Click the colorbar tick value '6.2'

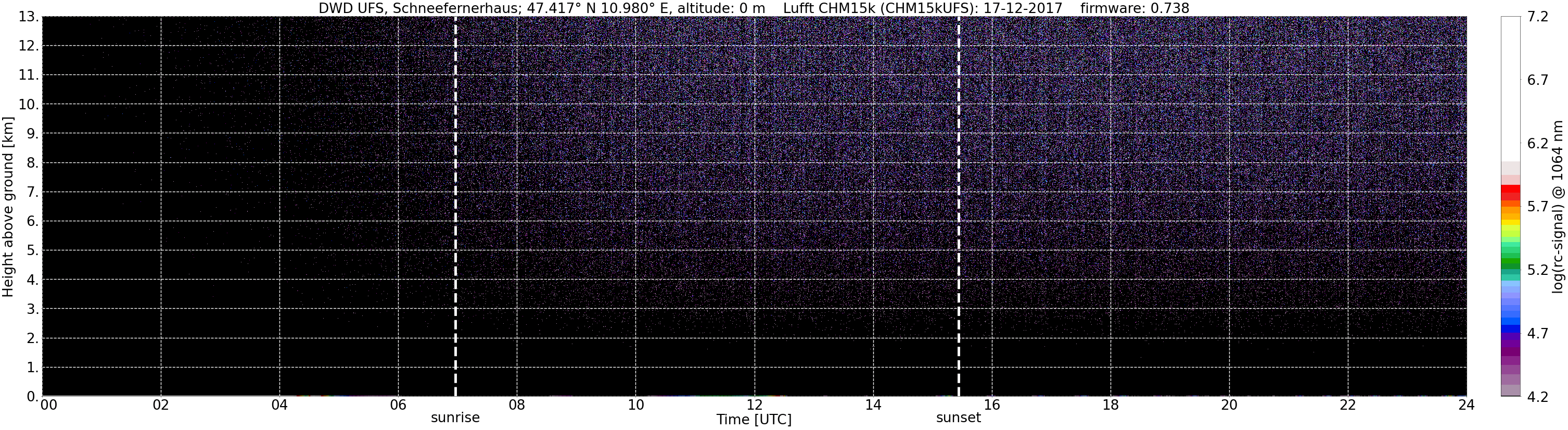[x=1538, y=144]
